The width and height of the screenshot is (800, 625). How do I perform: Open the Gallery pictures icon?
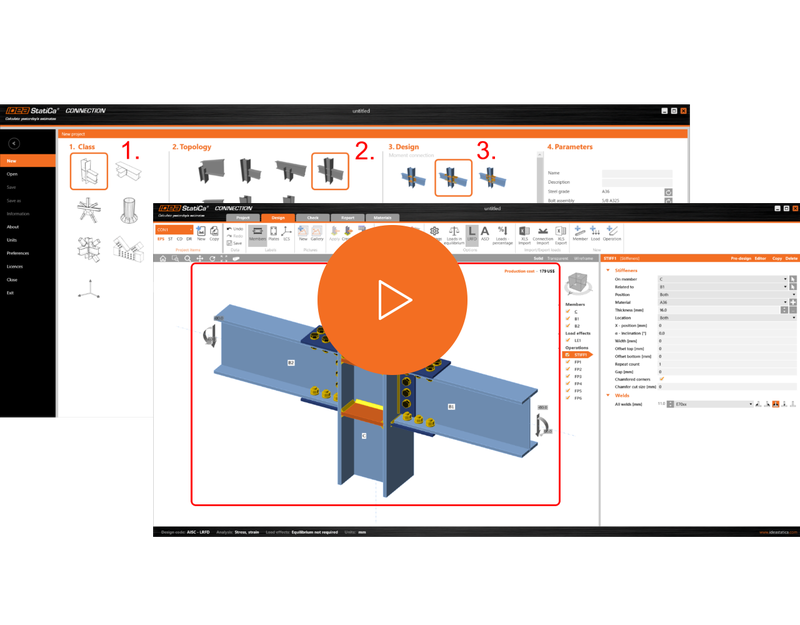coord(317,233)
